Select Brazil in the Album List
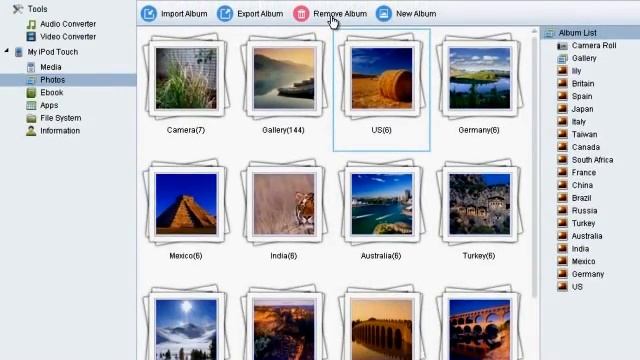This screenshot has height=360, width=640. 581,198
